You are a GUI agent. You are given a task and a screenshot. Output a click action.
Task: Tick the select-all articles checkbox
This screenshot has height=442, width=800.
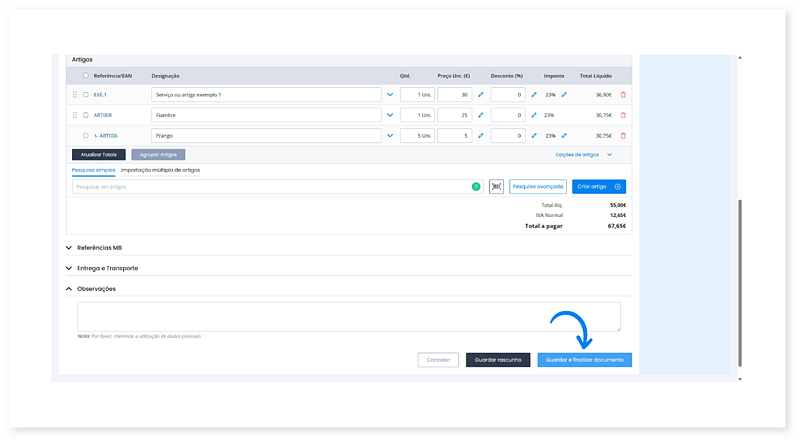pos(86,76)
